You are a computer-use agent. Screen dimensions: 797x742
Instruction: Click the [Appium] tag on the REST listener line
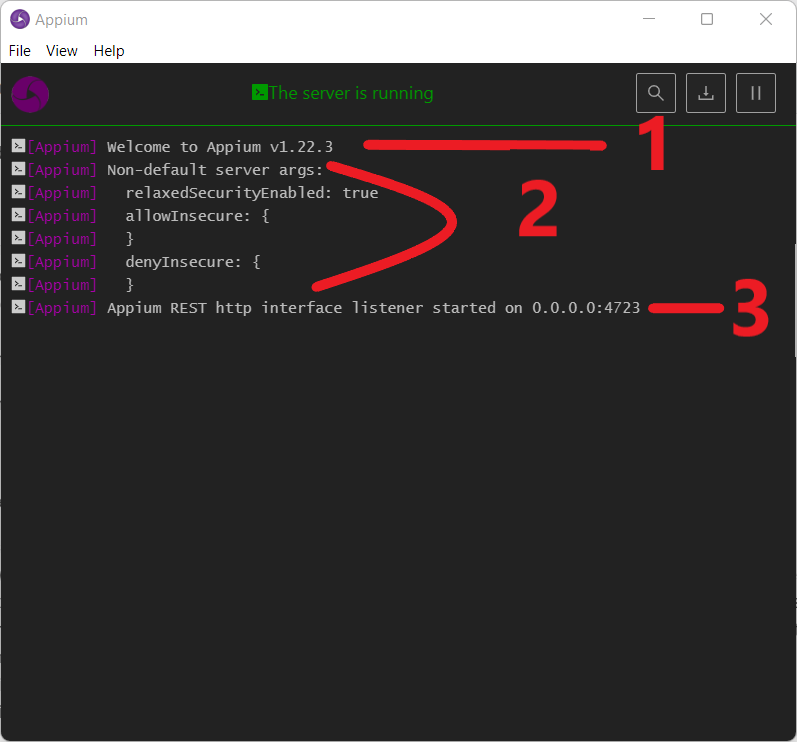click(62, 308)
